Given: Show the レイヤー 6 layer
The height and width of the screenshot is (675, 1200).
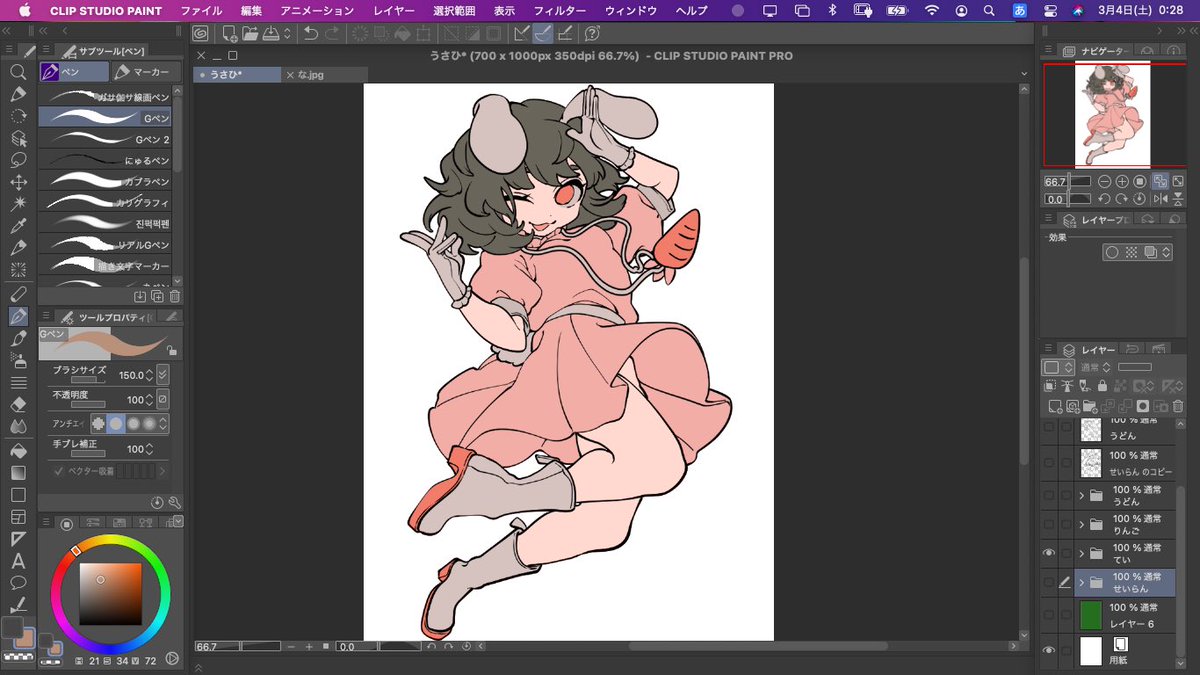Looking at the screenshot, I should pos(1049,615).
